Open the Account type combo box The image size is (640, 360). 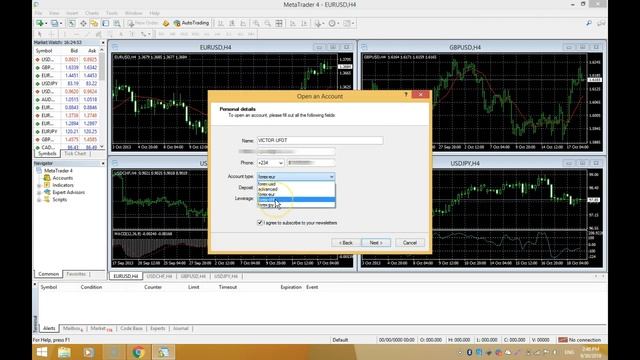296,177
